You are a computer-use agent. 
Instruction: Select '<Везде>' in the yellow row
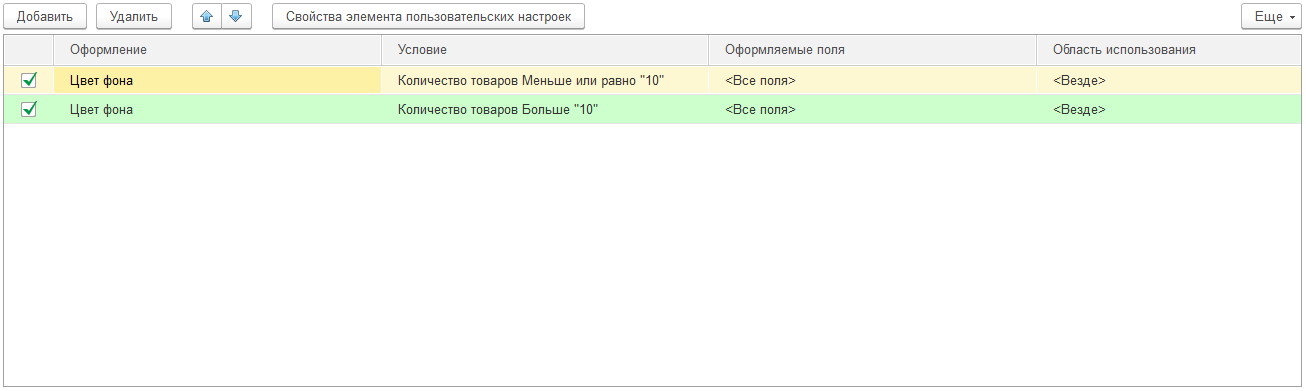(1169, 81)
